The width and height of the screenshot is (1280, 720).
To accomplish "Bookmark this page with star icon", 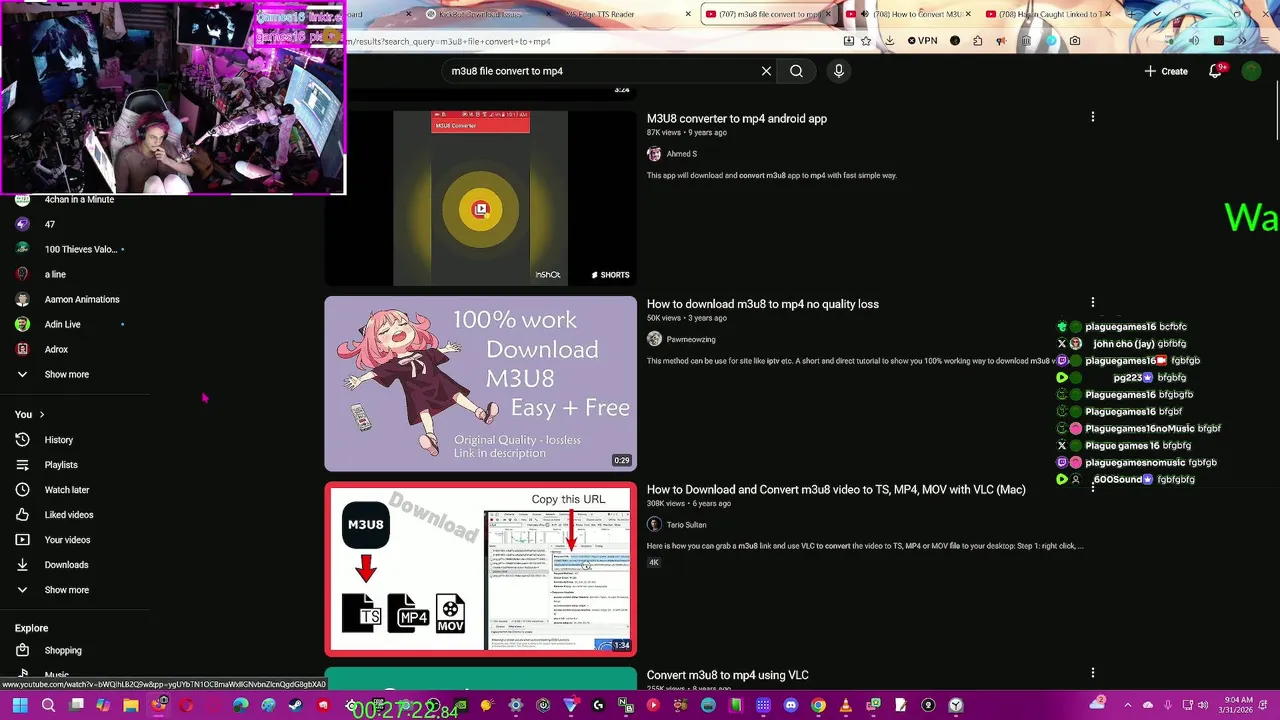I will [x=866, y=41].
